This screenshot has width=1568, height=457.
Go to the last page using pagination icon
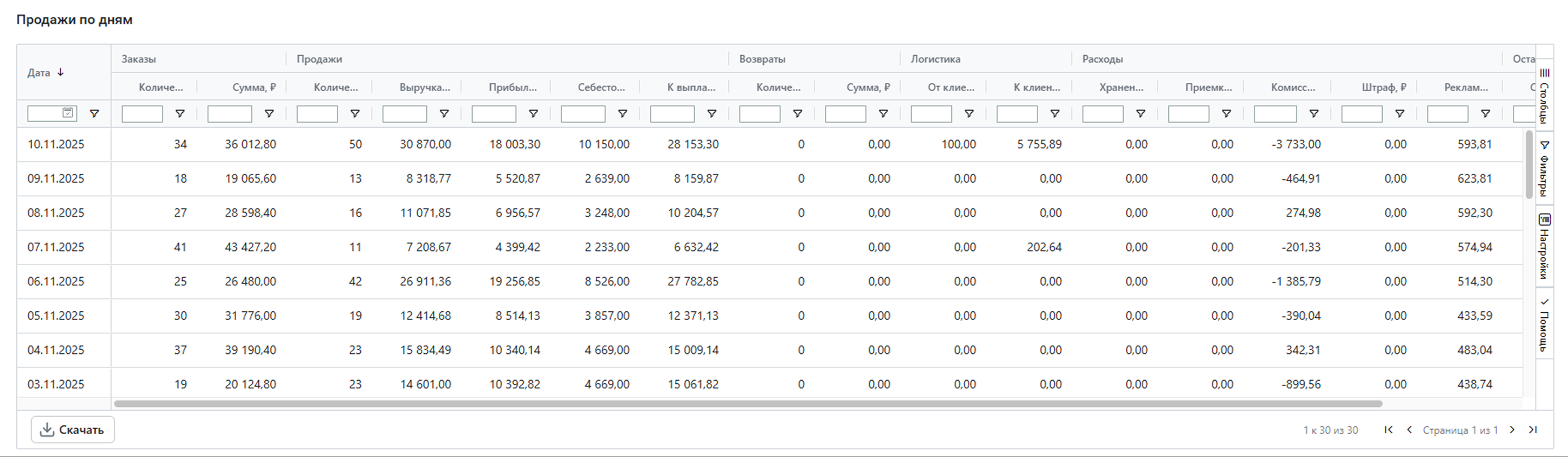click(1533, 430)
